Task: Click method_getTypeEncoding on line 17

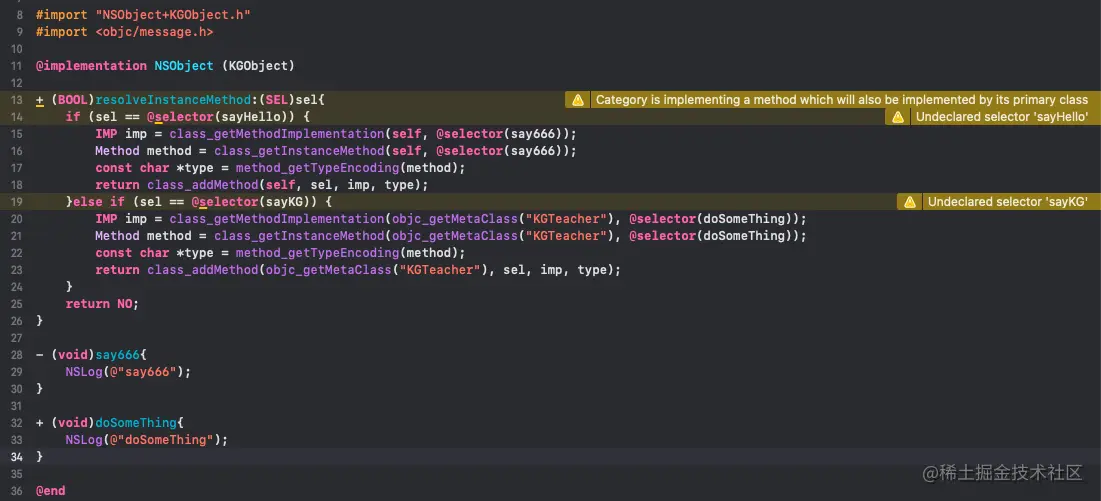Action: click(317, 168)
